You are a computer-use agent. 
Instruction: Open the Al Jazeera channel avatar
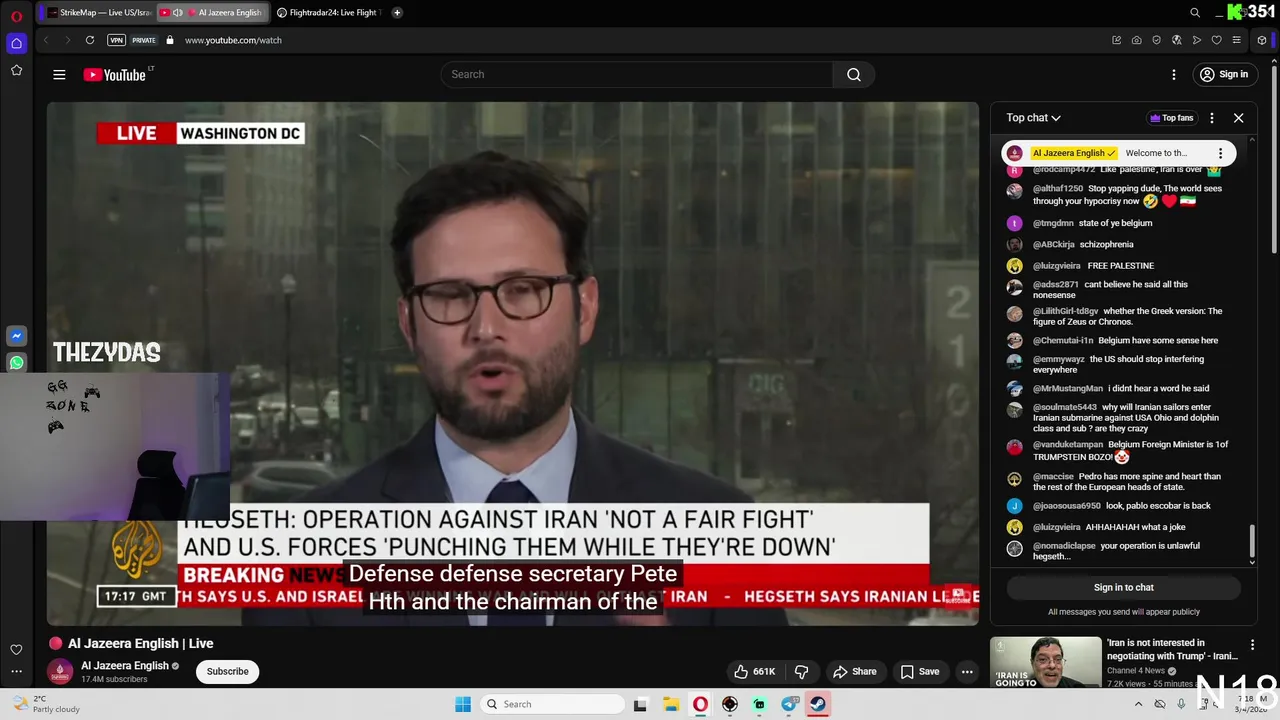point(60,671)
